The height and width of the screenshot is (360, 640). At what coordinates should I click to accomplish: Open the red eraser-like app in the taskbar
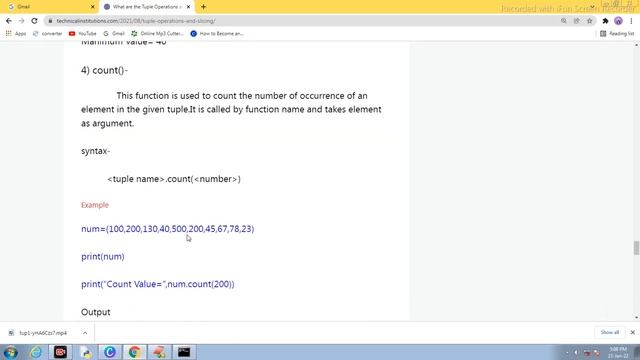coord(159,352)
